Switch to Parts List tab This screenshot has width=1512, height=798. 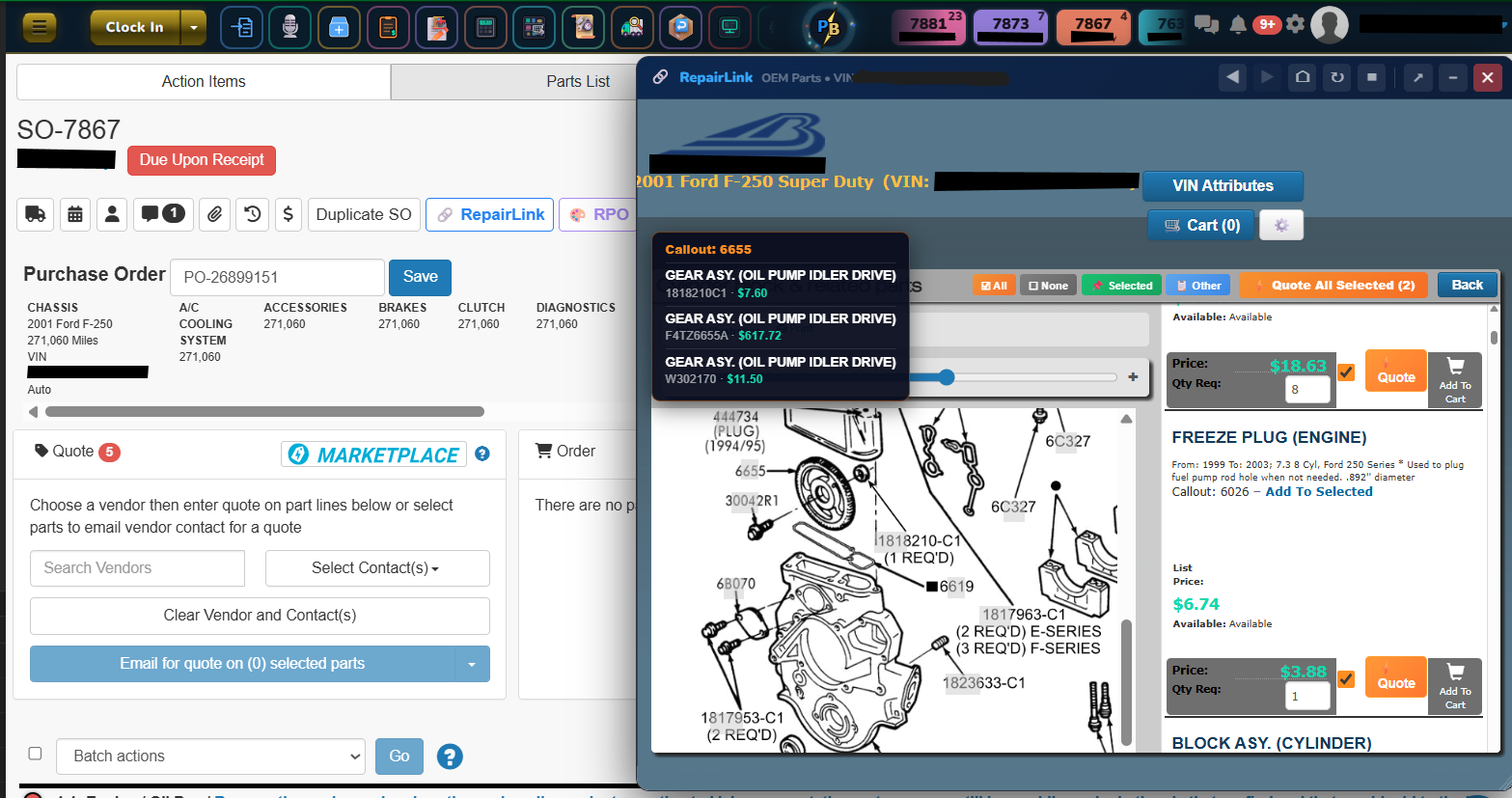click(578, 82)
